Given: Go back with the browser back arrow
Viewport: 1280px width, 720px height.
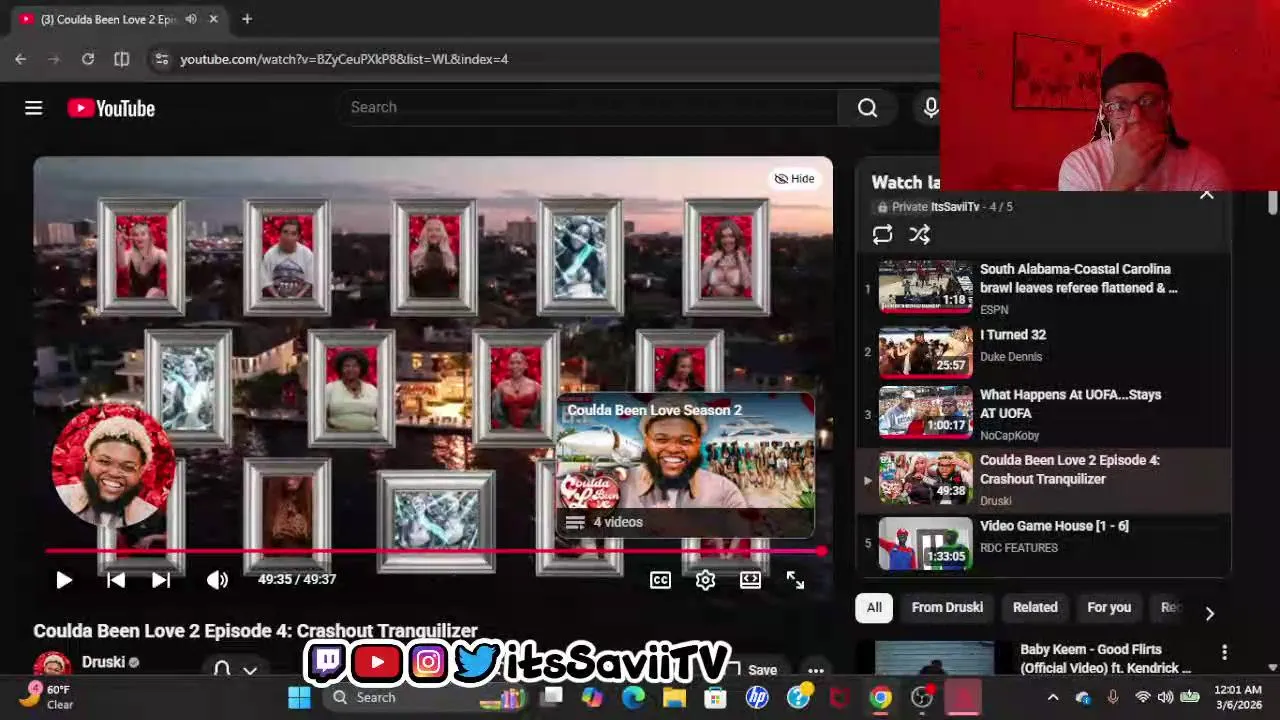Looking at the screenshot, I should click(21, 59).
